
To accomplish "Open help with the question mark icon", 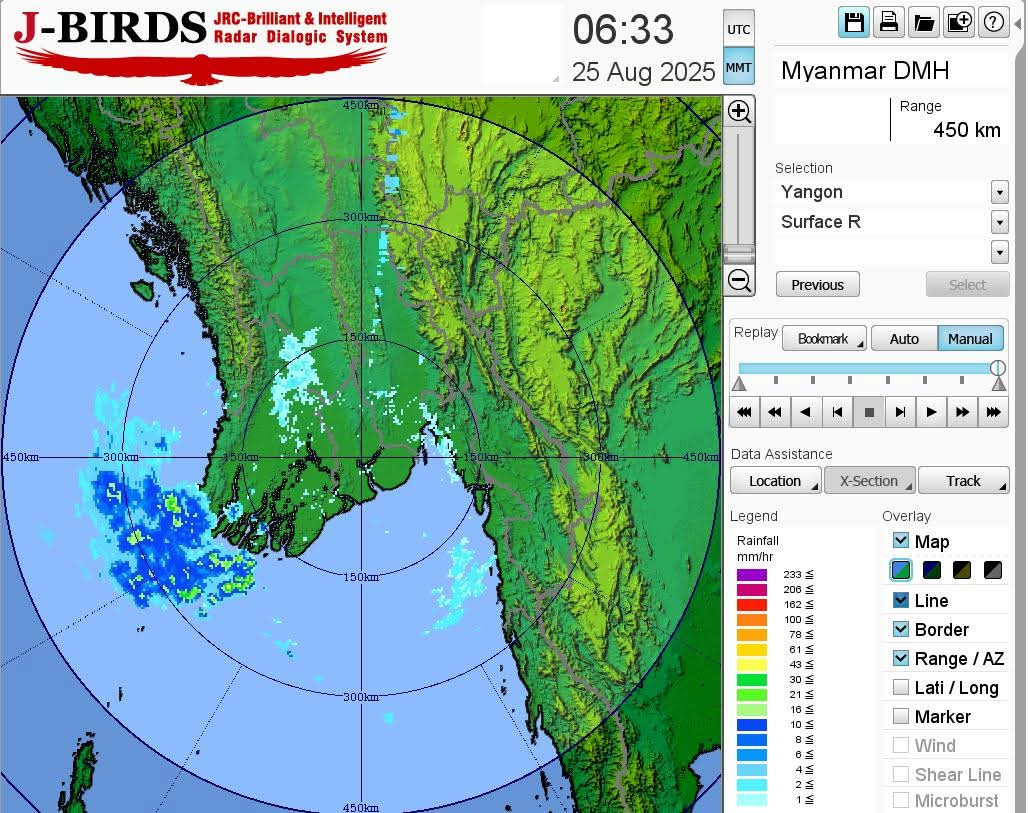I will click(x=993, y=23).
